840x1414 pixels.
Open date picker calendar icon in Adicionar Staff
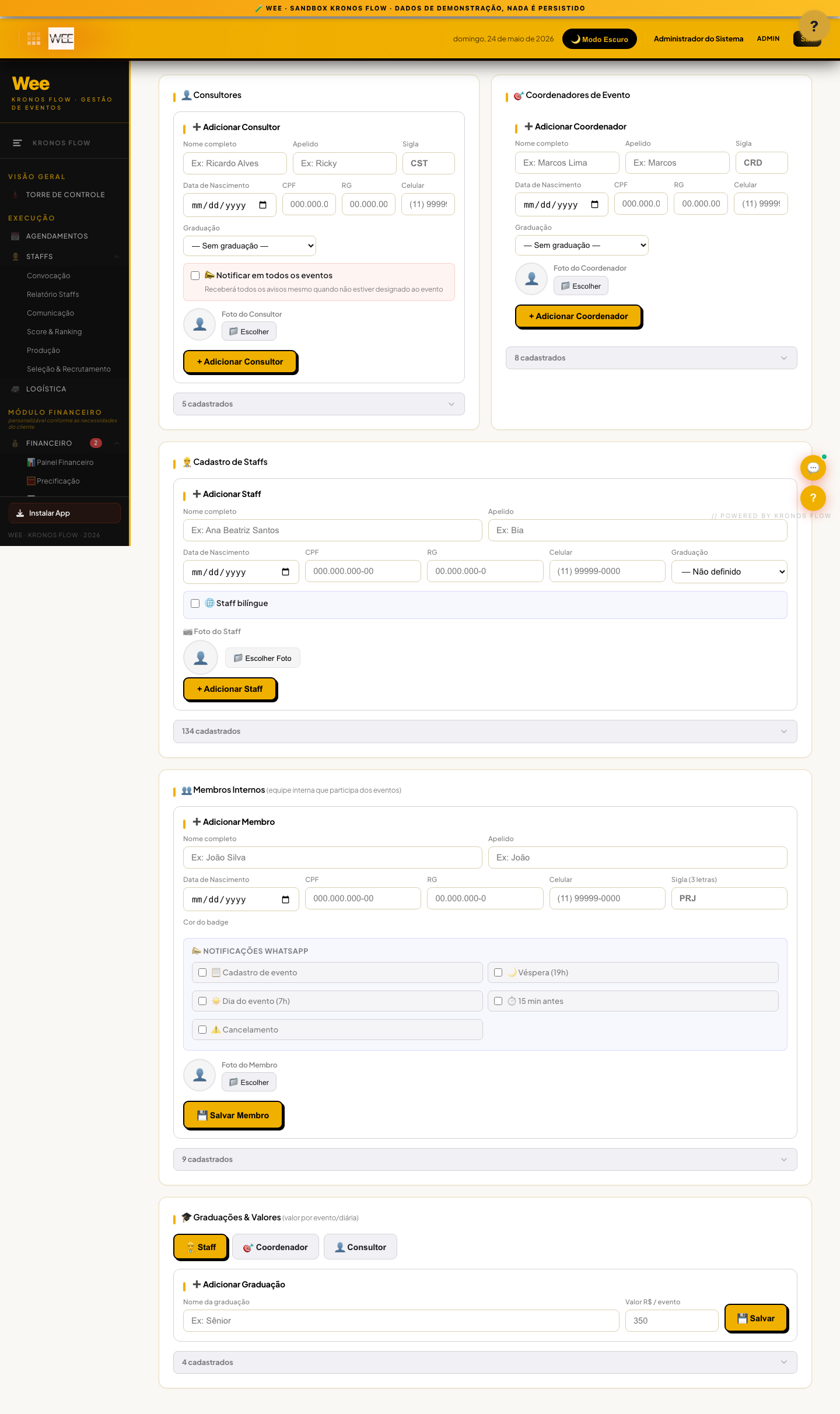pos(286,572)
